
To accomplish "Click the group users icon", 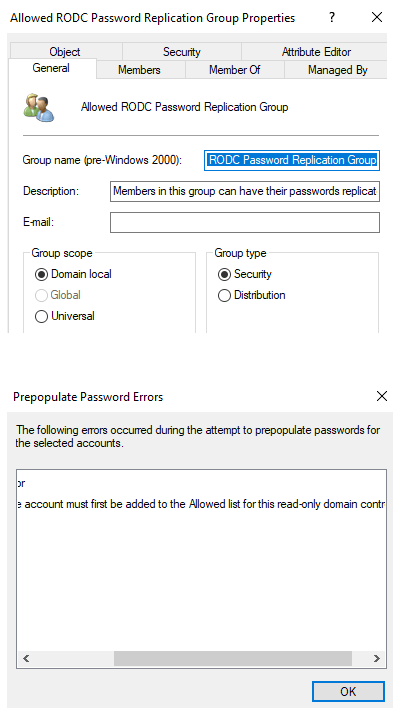I will pyautogui.click(x=39, y=107).
